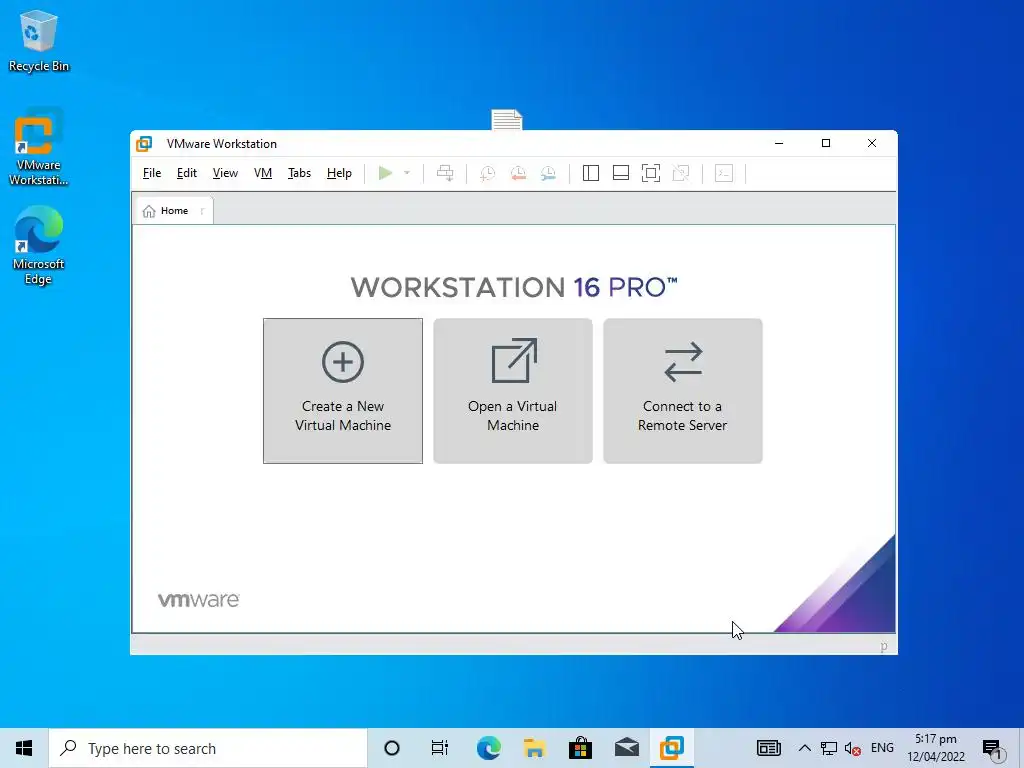The height and width of the screenshot is (768, 1024).
Task: Click the VMware Workstation title bar icon
Action: click(x=144, y=144)
